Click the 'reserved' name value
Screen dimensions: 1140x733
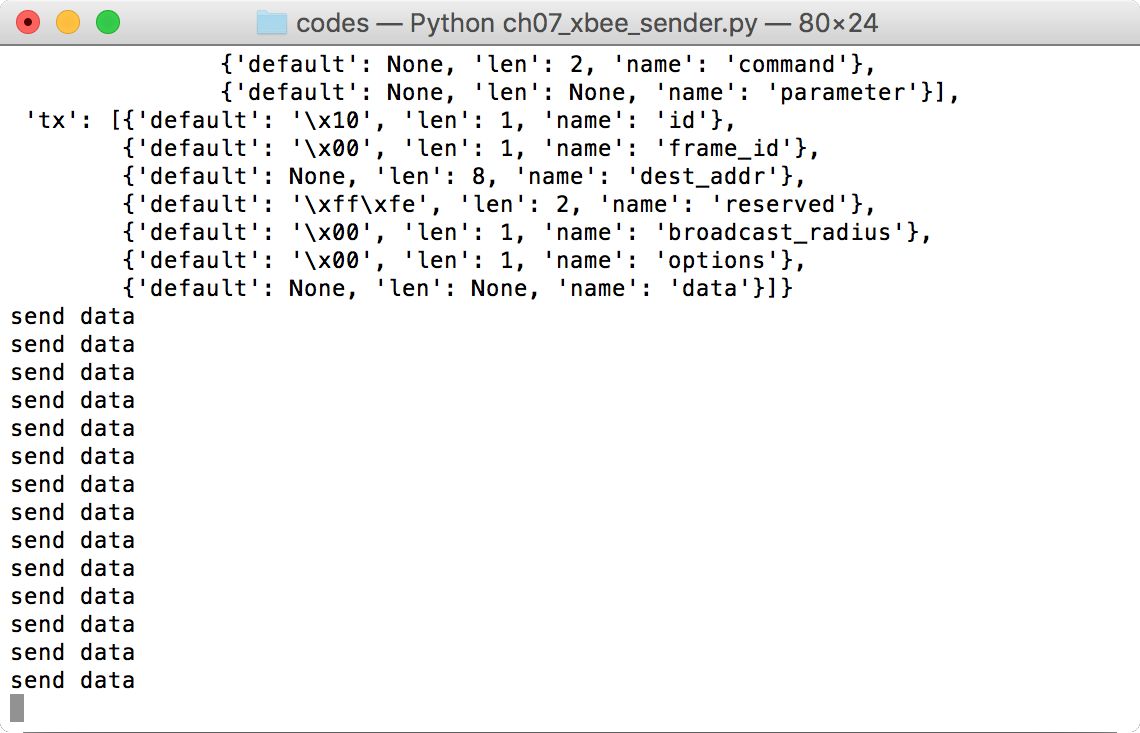pos(780,204)
